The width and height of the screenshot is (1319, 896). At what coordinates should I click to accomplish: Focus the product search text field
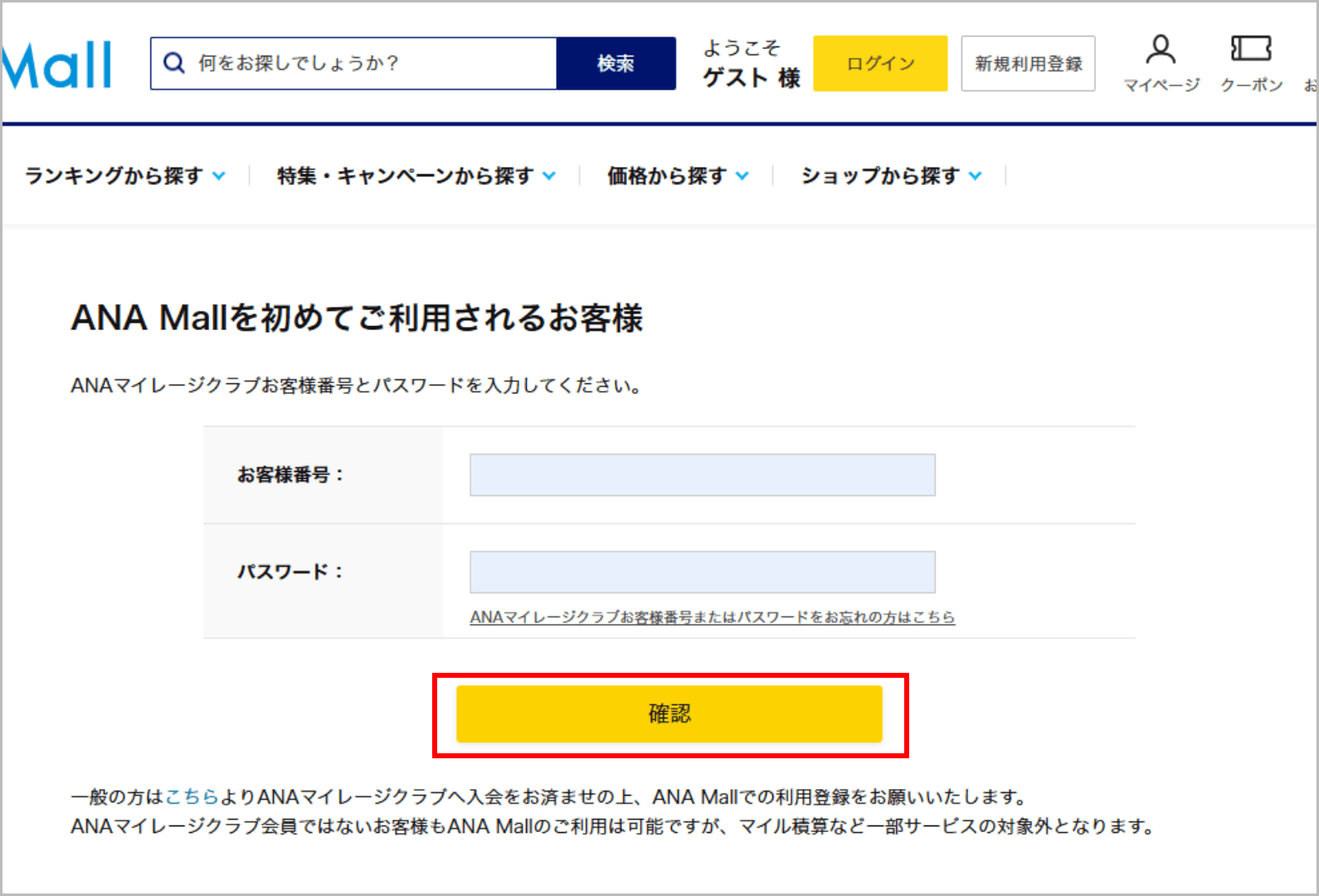point(373,63)
